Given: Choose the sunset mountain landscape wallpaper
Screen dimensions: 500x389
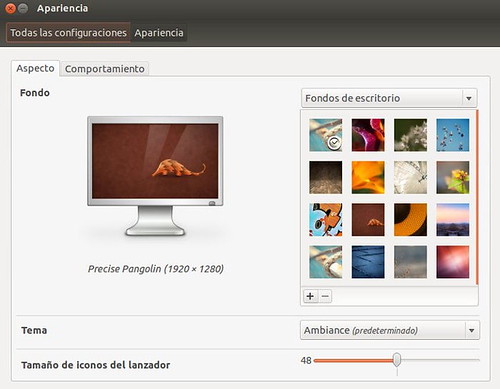Looking at the screenshot, I should 453,220.
